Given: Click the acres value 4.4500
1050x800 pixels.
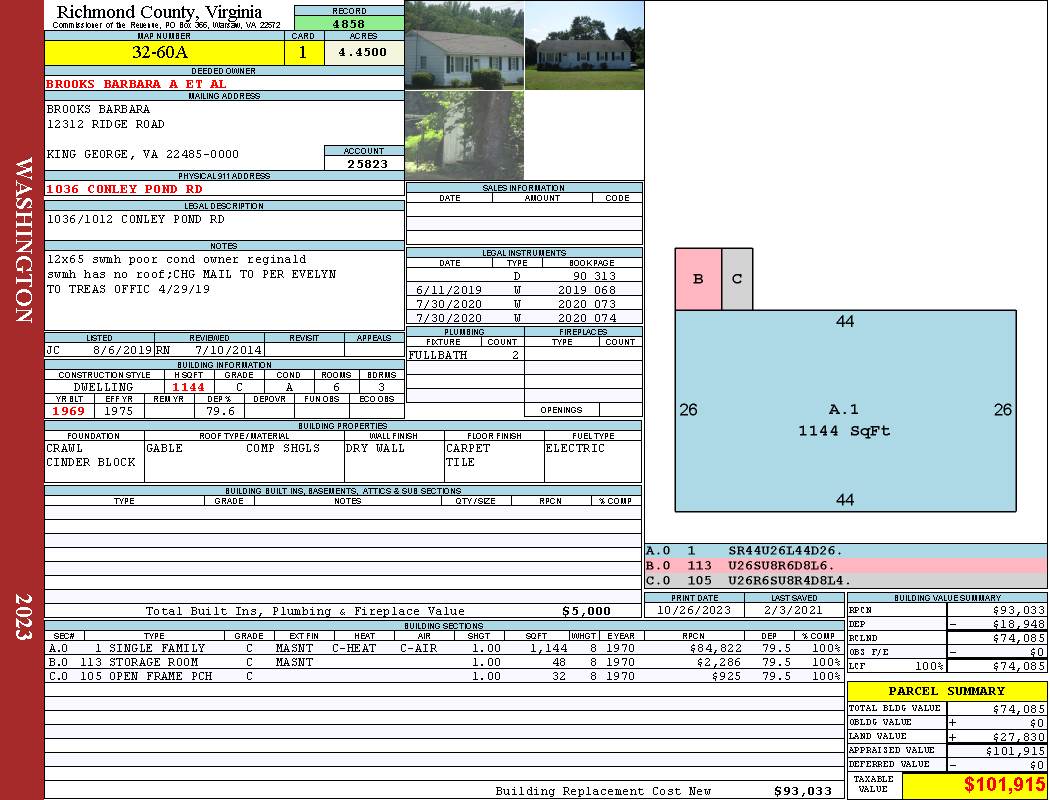Looking at the screenshot, I should [x=362, y=53].
